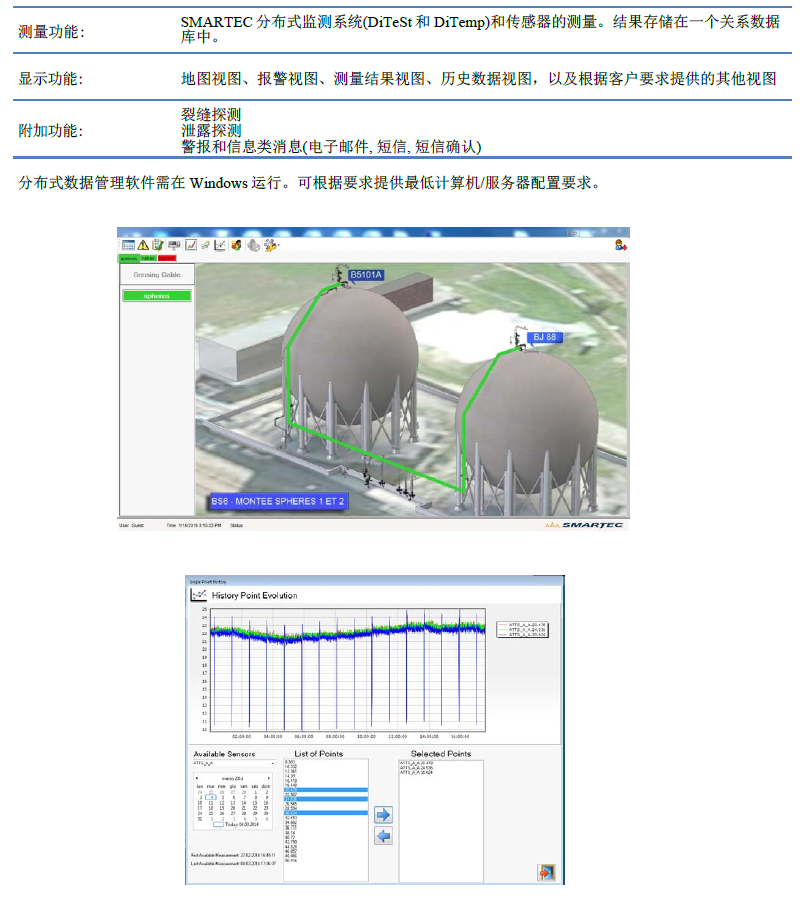Viewport: 805px width, 905px height.
Task: Open the tools gear icon in toolbar
Action: [x=269, y=245]
